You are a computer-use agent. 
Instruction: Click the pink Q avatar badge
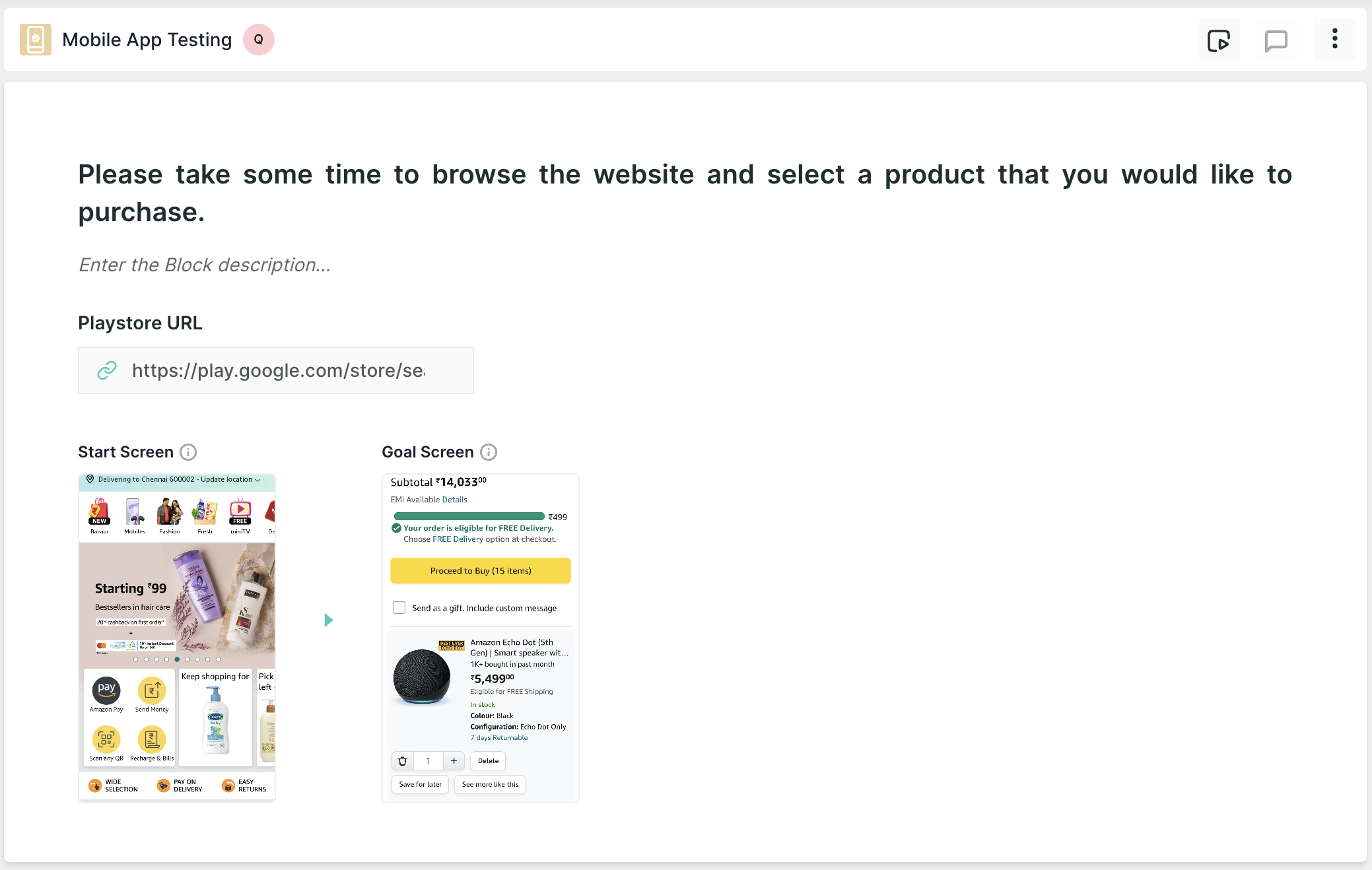[259, 40]
